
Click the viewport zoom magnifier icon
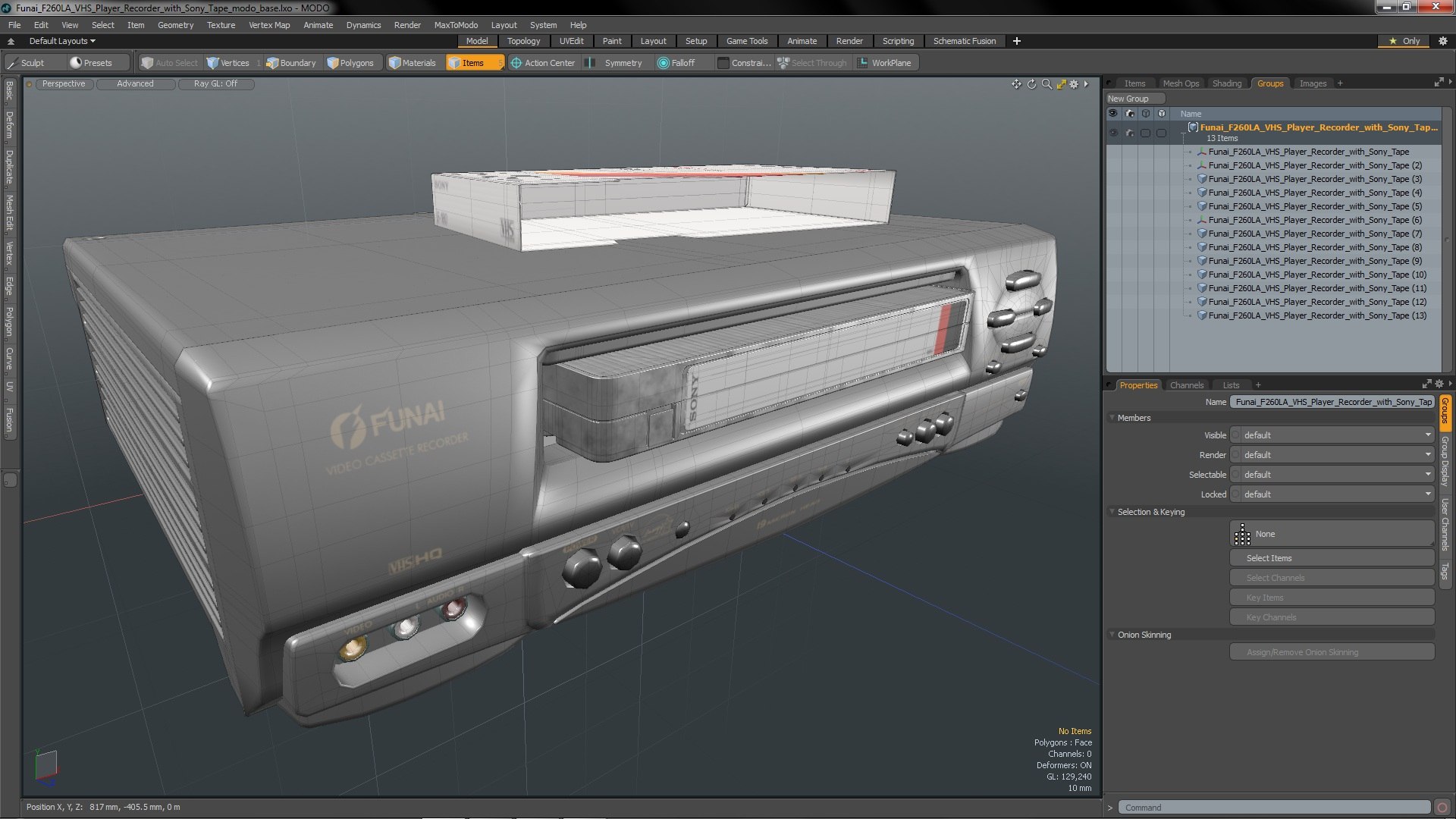(x=1046, y=84)
